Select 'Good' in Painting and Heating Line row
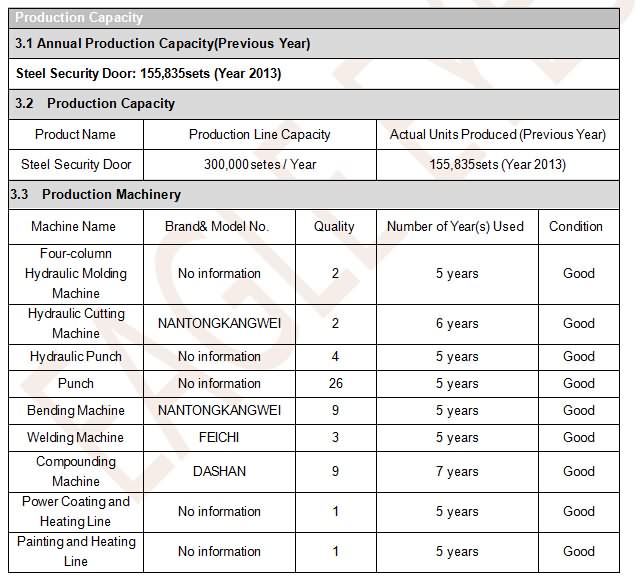Image resolution: width=641 pixels, height=579 pixels. pos(579,552)
